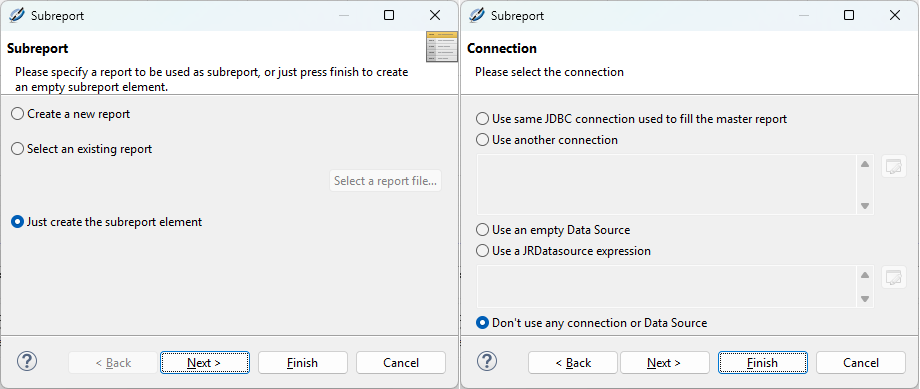Click the another connection expression text area
Image resolution: width=920 pixels, height=389 pixels.
point(667,184)
